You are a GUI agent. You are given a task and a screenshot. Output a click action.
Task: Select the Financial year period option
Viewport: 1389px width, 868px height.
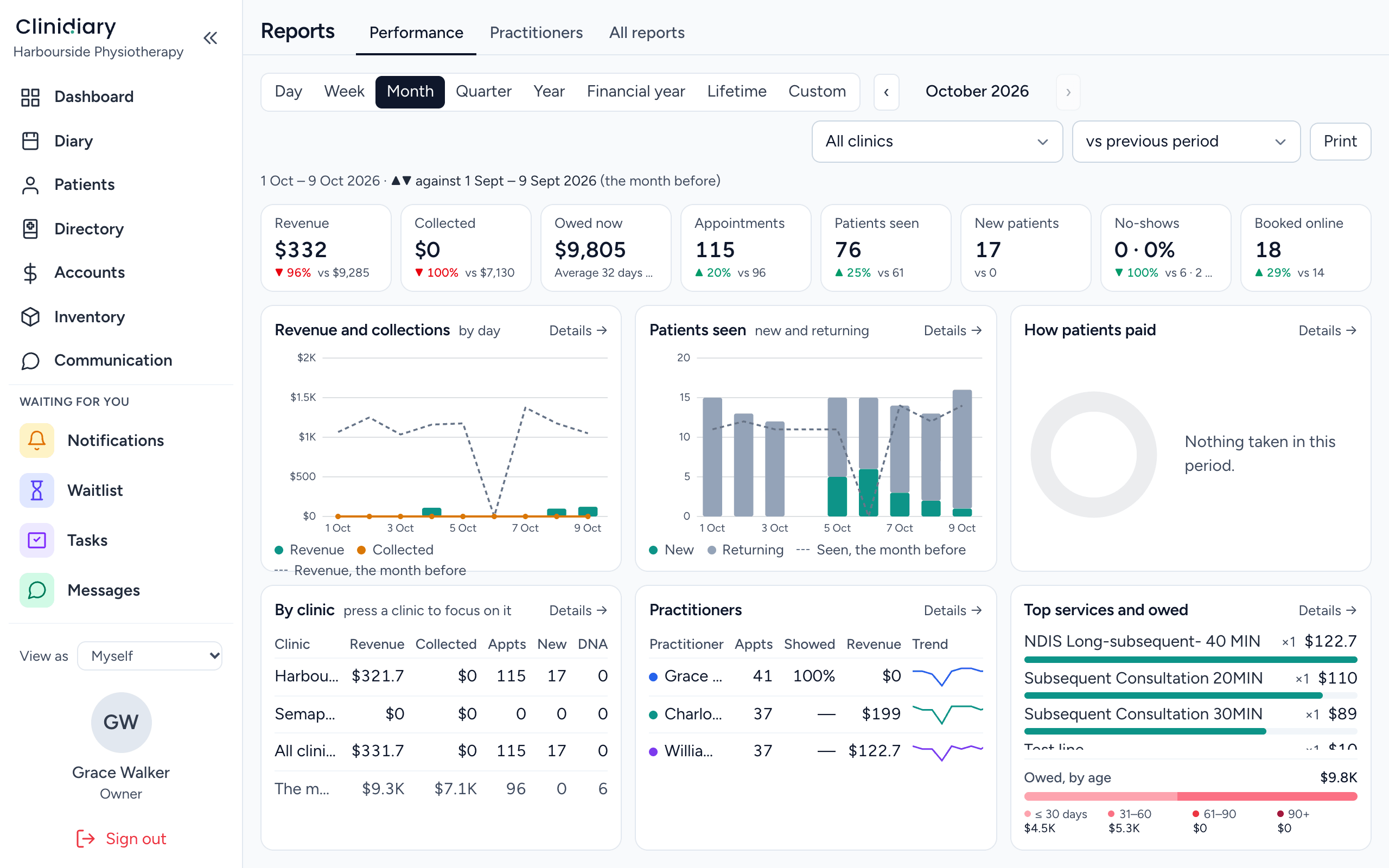(x=635, y=92)
